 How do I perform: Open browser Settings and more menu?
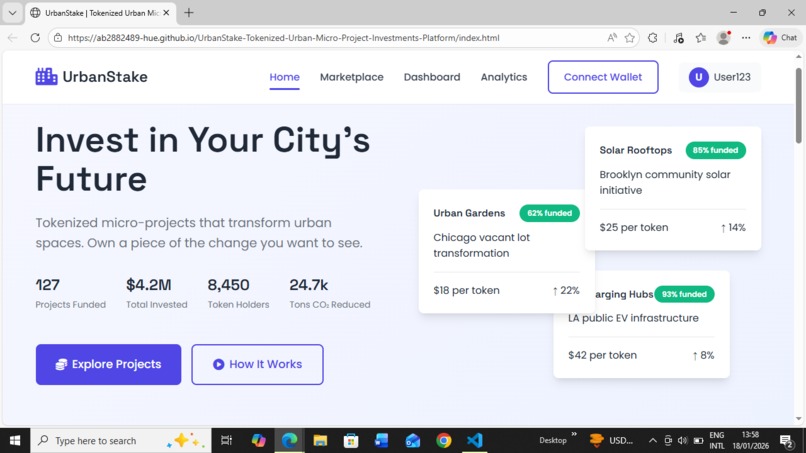tap(746, 38)
